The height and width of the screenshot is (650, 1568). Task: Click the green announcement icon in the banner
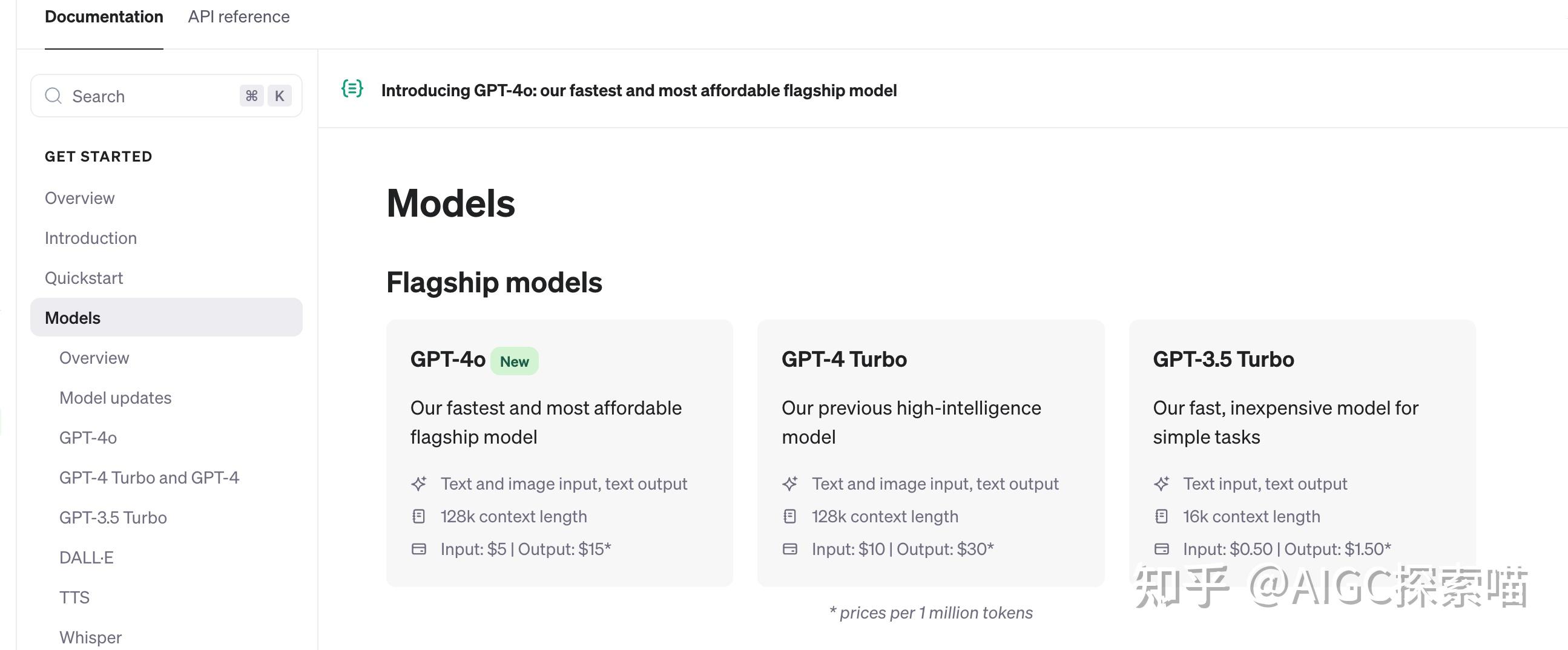tap(352, 90)
